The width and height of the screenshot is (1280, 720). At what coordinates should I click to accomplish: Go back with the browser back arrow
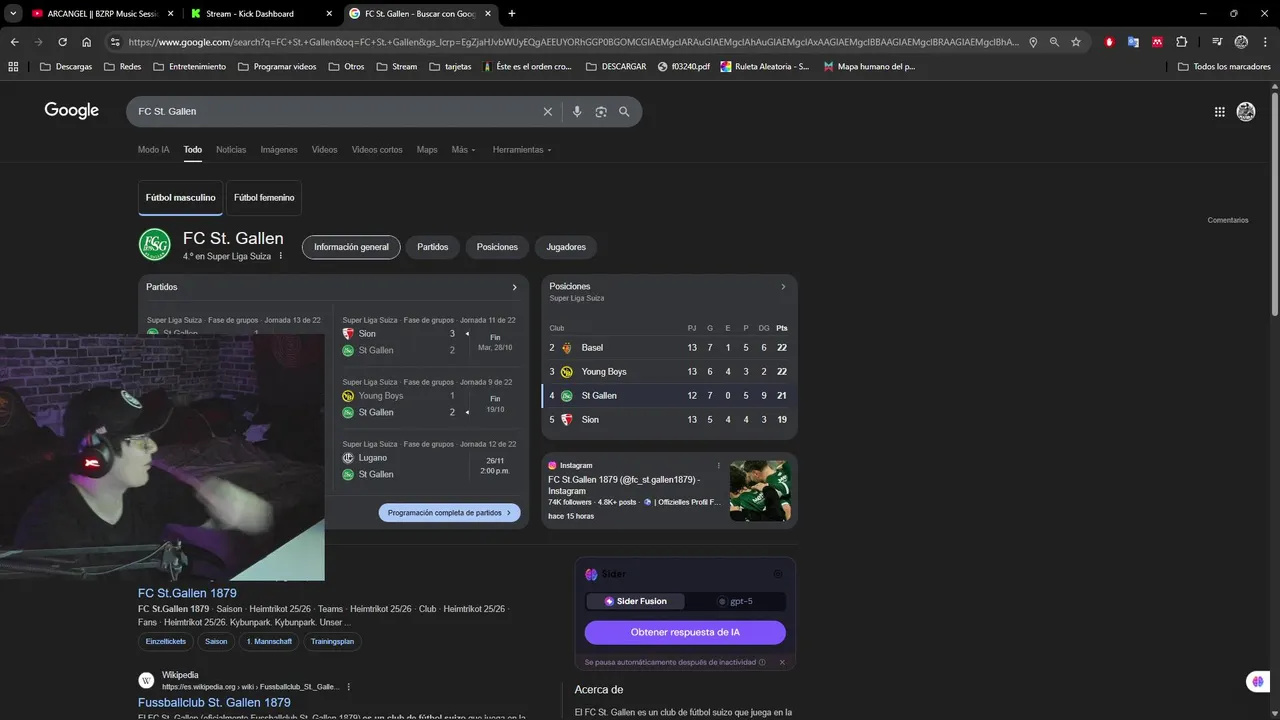[14, 42]
